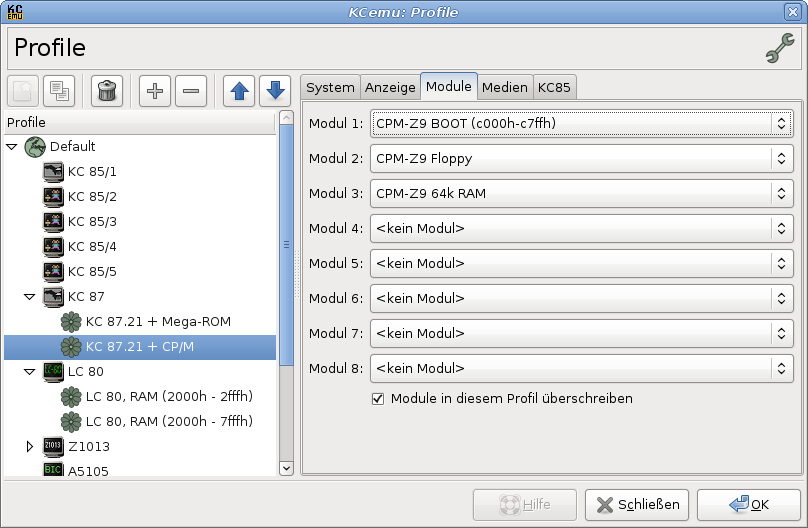Click the KC 85/3 computer icon
The height and width of the screenshot is (528, 808).
pos(53,222)
